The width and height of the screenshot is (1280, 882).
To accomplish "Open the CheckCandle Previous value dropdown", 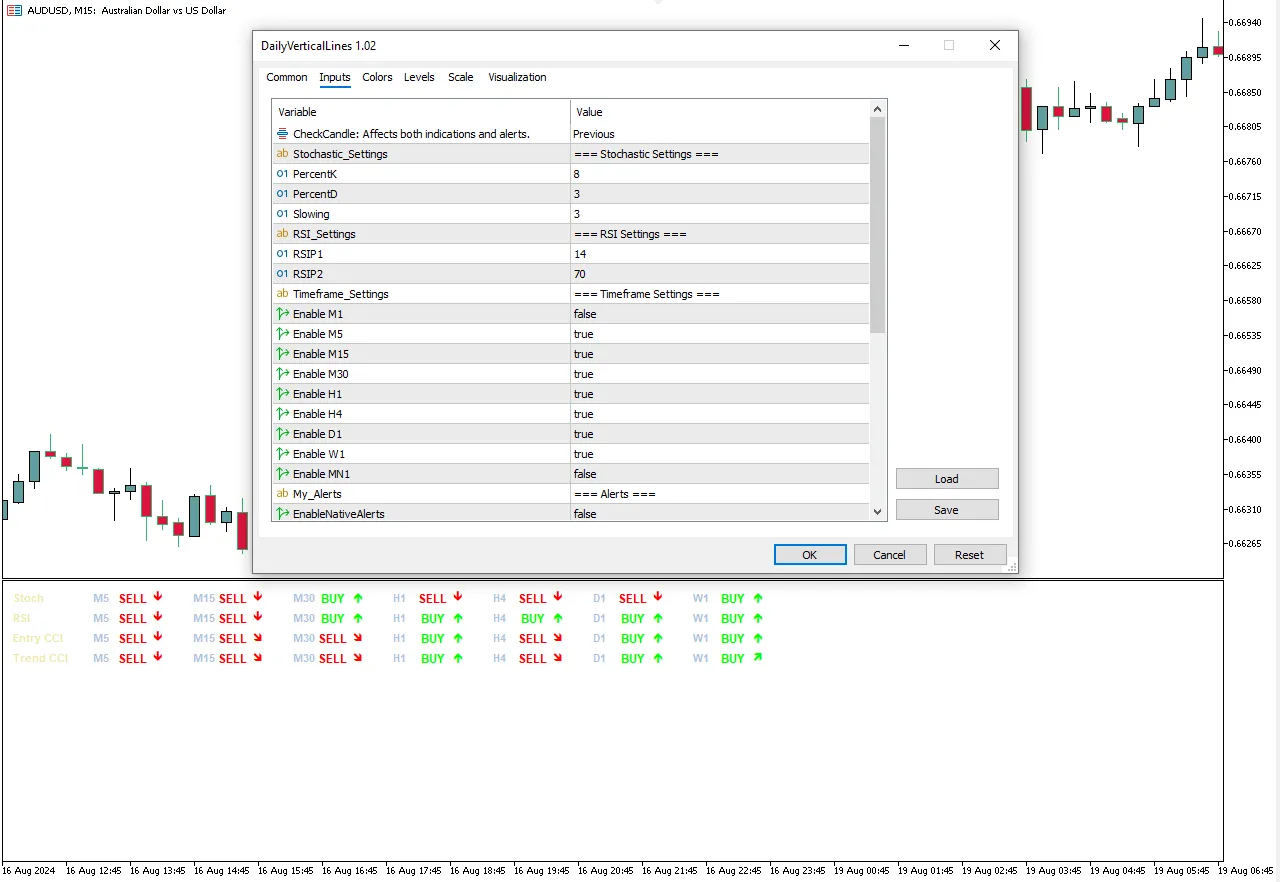I will pos(718,134).
